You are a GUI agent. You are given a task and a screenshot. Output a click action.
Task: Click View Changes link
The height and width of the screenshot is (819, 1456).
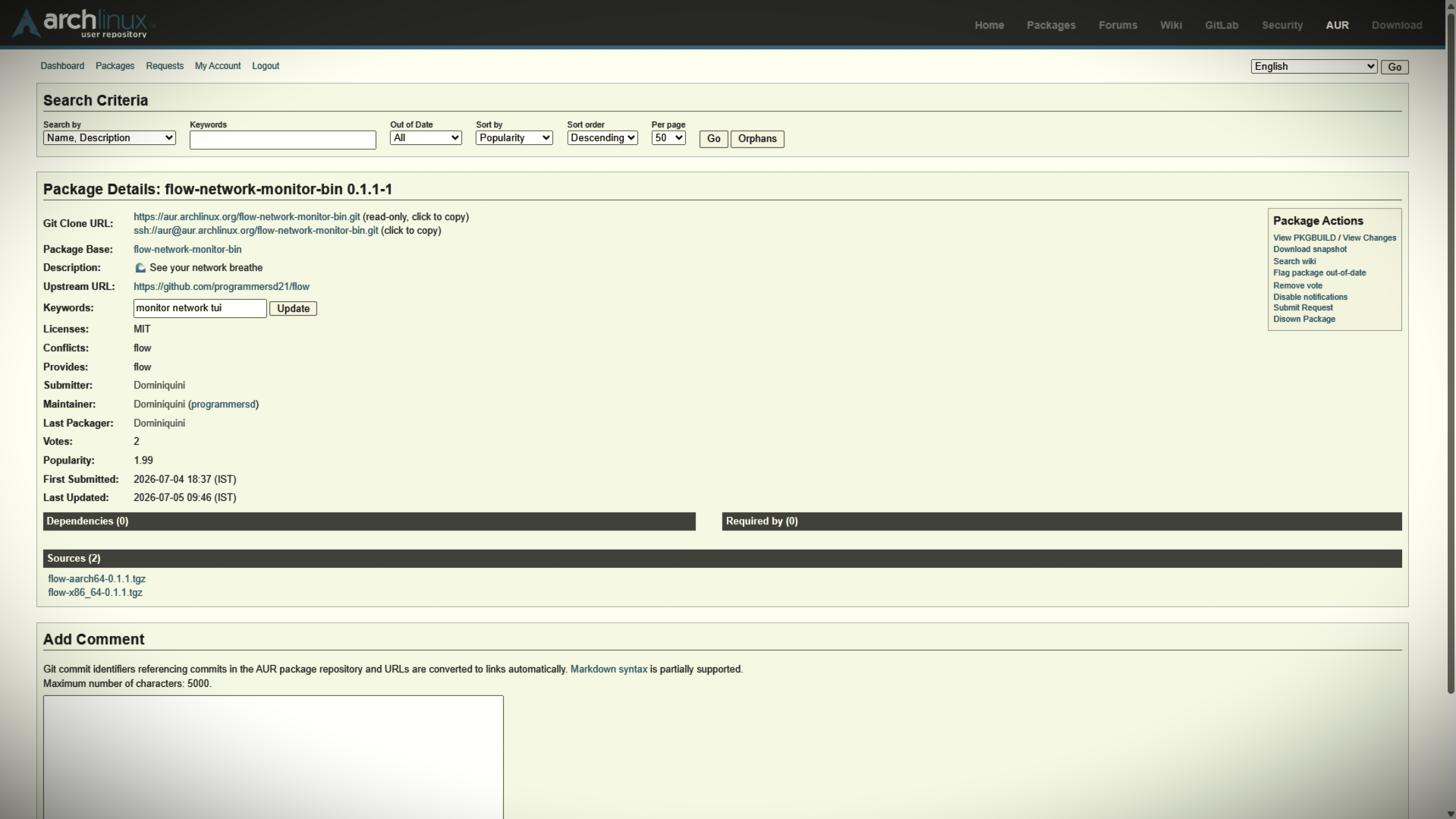point(1370,238)
